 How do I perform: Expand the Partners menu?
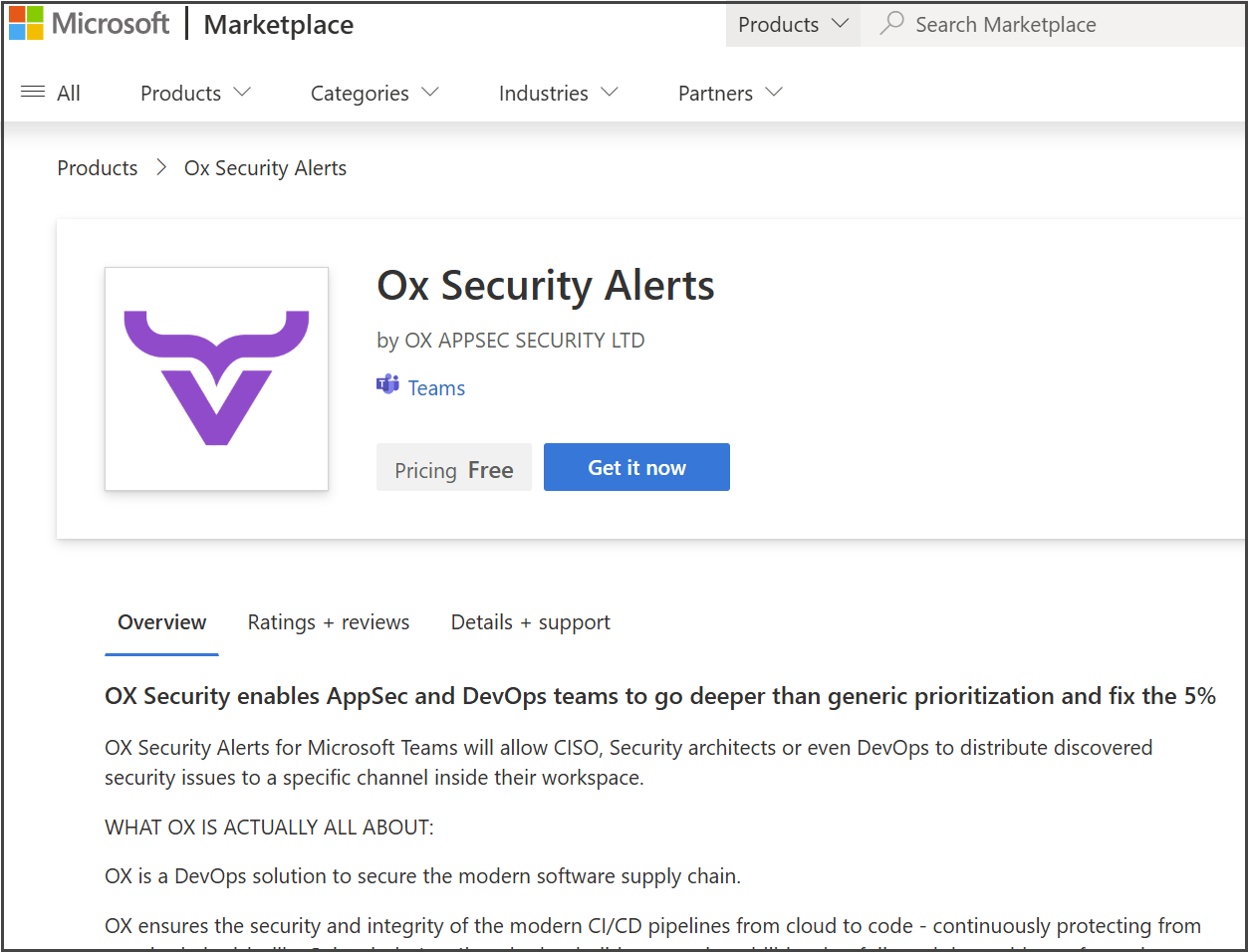[729, 93]
